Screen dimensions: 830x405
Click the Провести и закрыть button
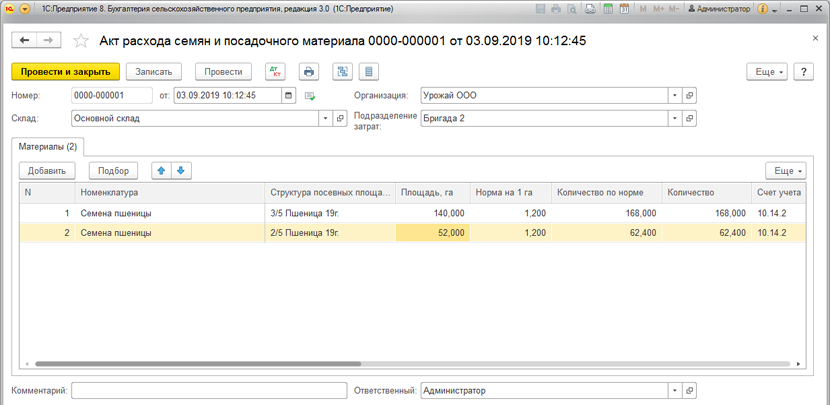pyautogui.click(x=66, y=72)
